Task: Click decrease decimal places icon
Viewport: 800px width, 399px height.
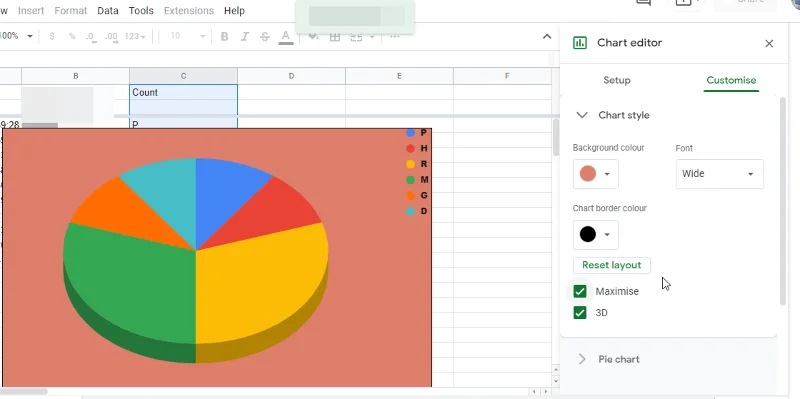Action: coord(91,37)
